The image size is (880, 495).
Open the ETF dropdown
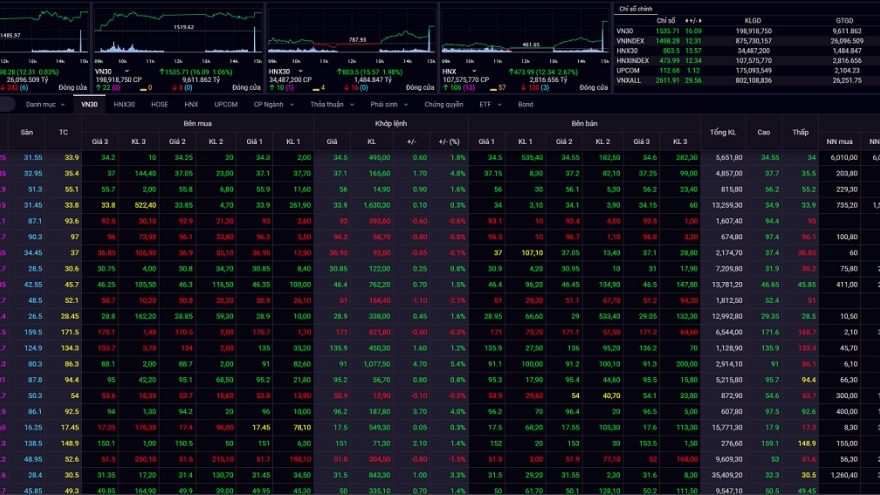pyautogui.click(x=488, y=104)
